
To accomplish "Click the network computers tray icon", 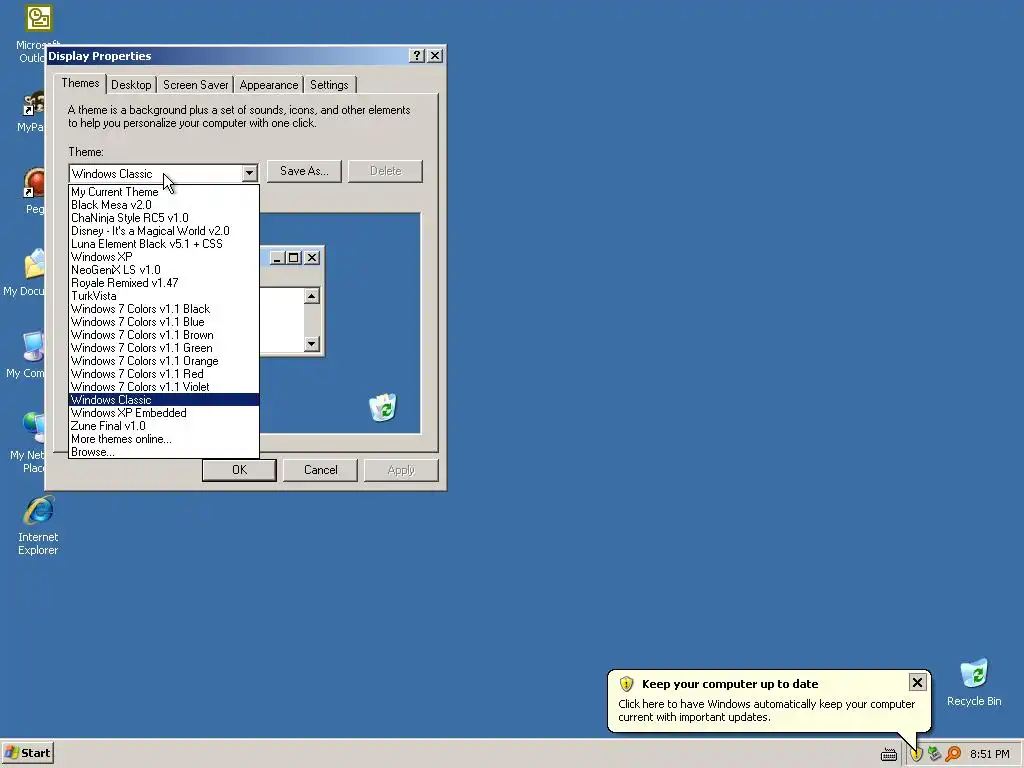I will [x=935, y=754].
